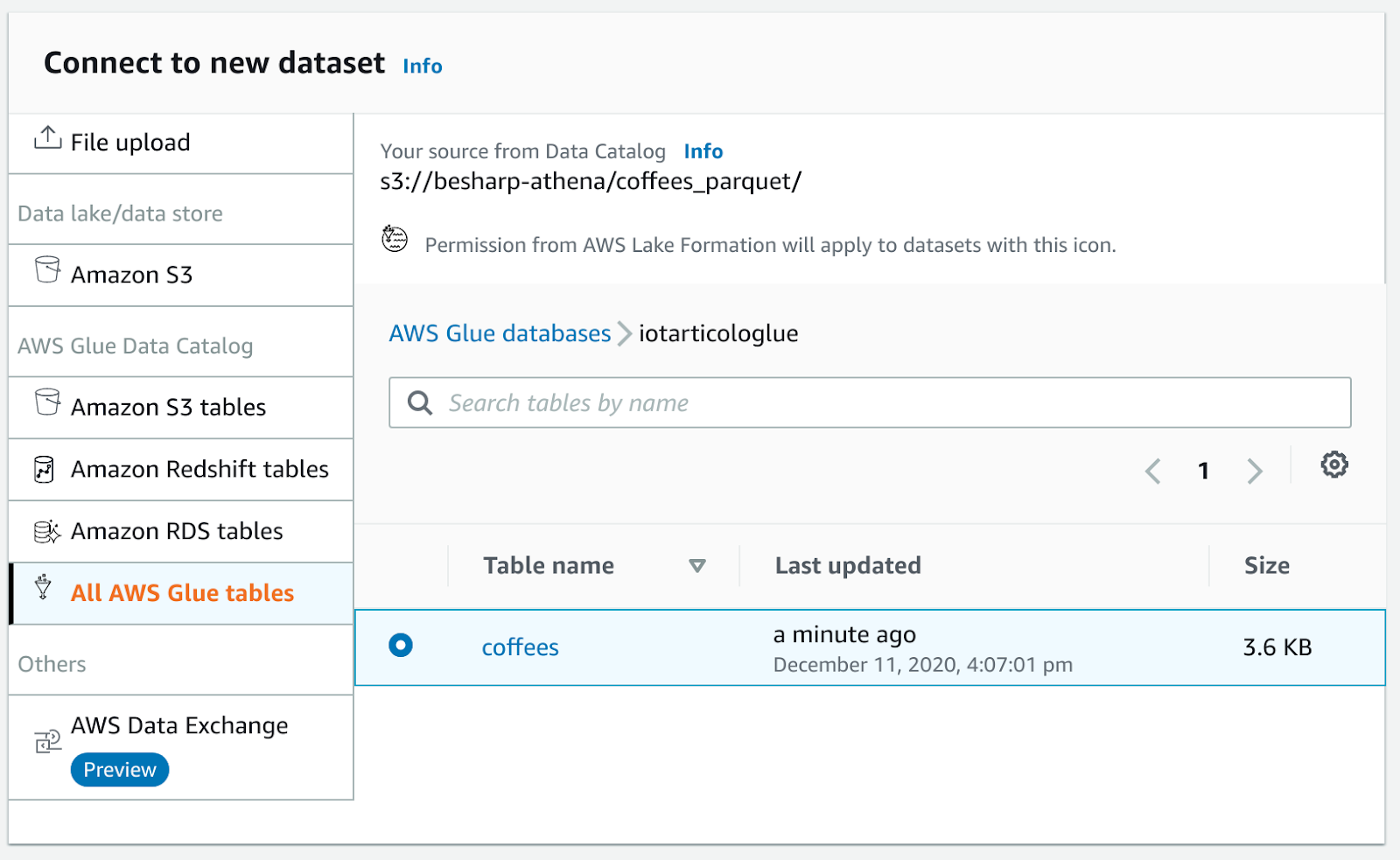
Task: Click the All AWS Glue tables funnel icon
Action: (x=43, y=587)
